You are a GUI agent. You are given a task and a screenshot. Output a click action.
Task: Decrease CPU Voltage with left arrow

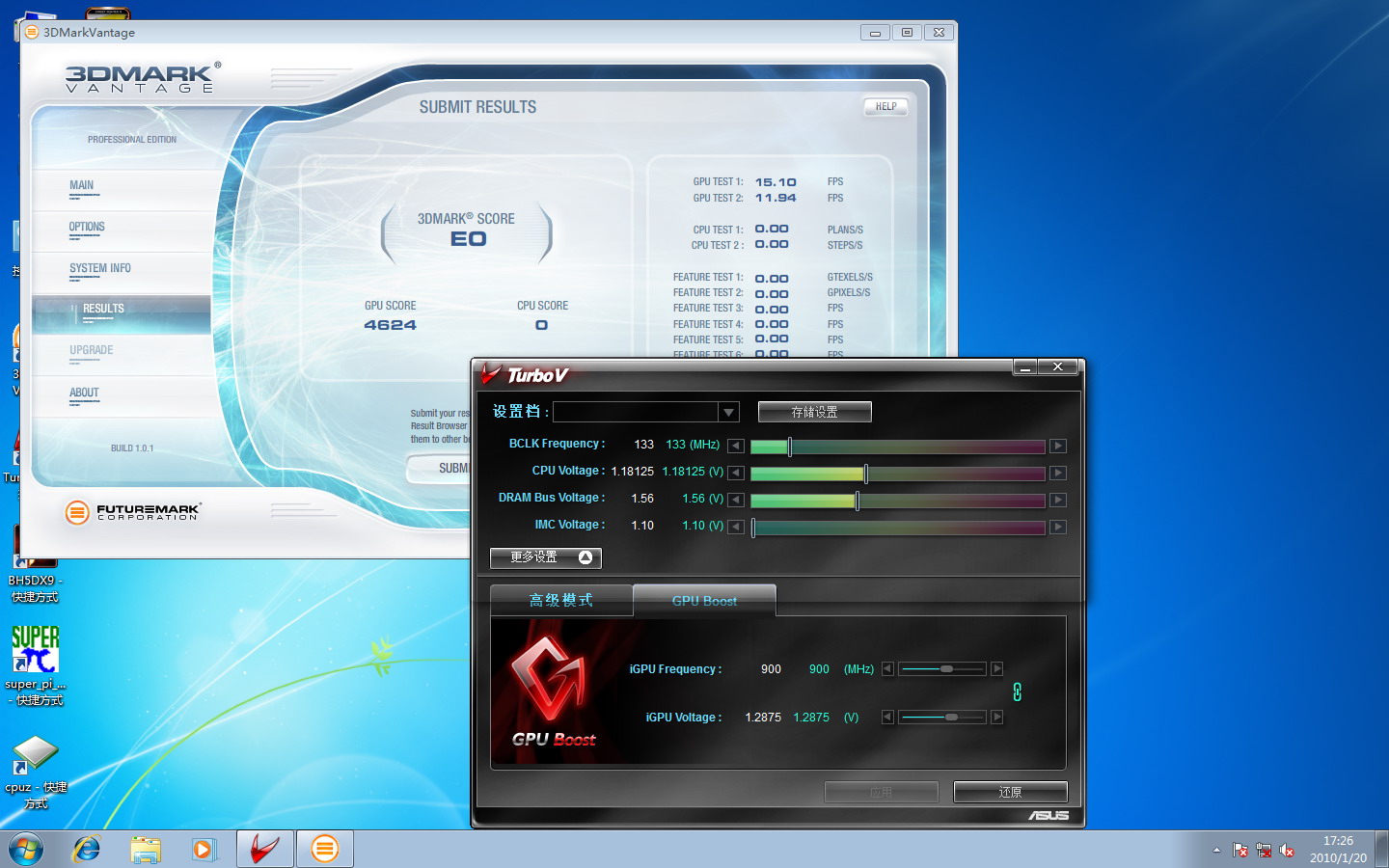[736, 473]
